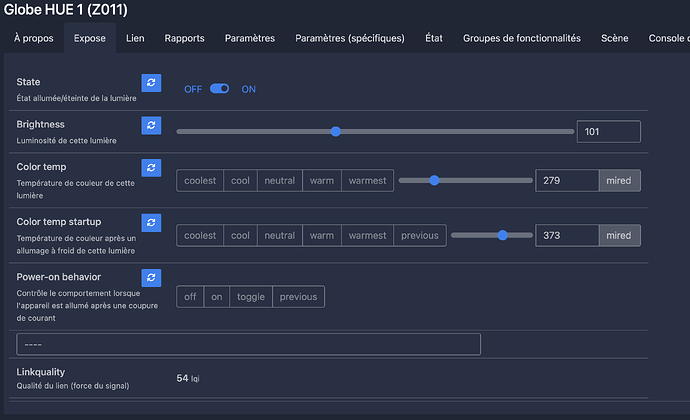
Task: Refresh the Color temp startup value
Action: pyautogui.click(x=151, y=223)
